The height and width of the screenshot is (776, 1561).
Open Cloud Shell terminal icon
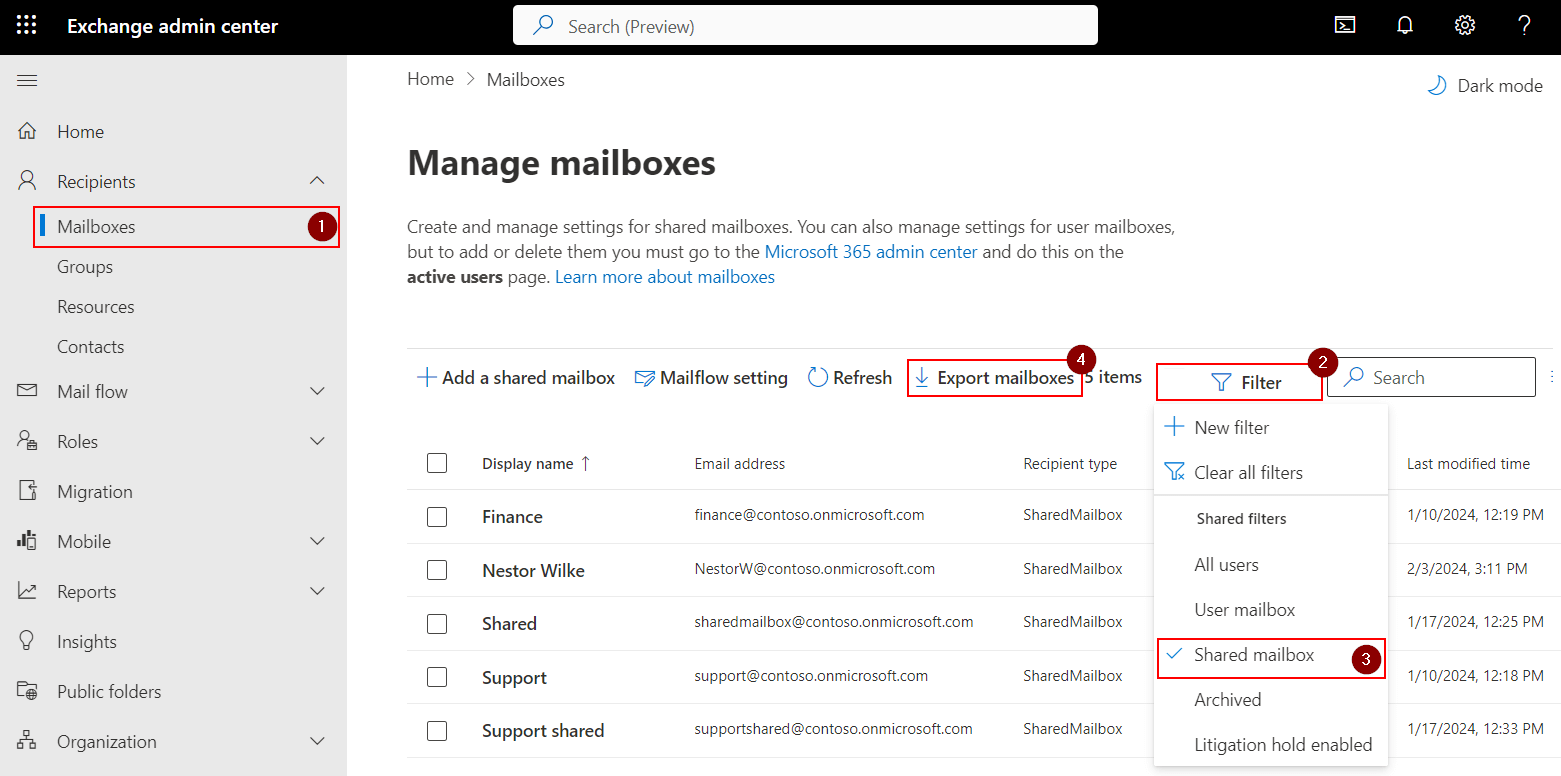click(x=1345, y=26)
